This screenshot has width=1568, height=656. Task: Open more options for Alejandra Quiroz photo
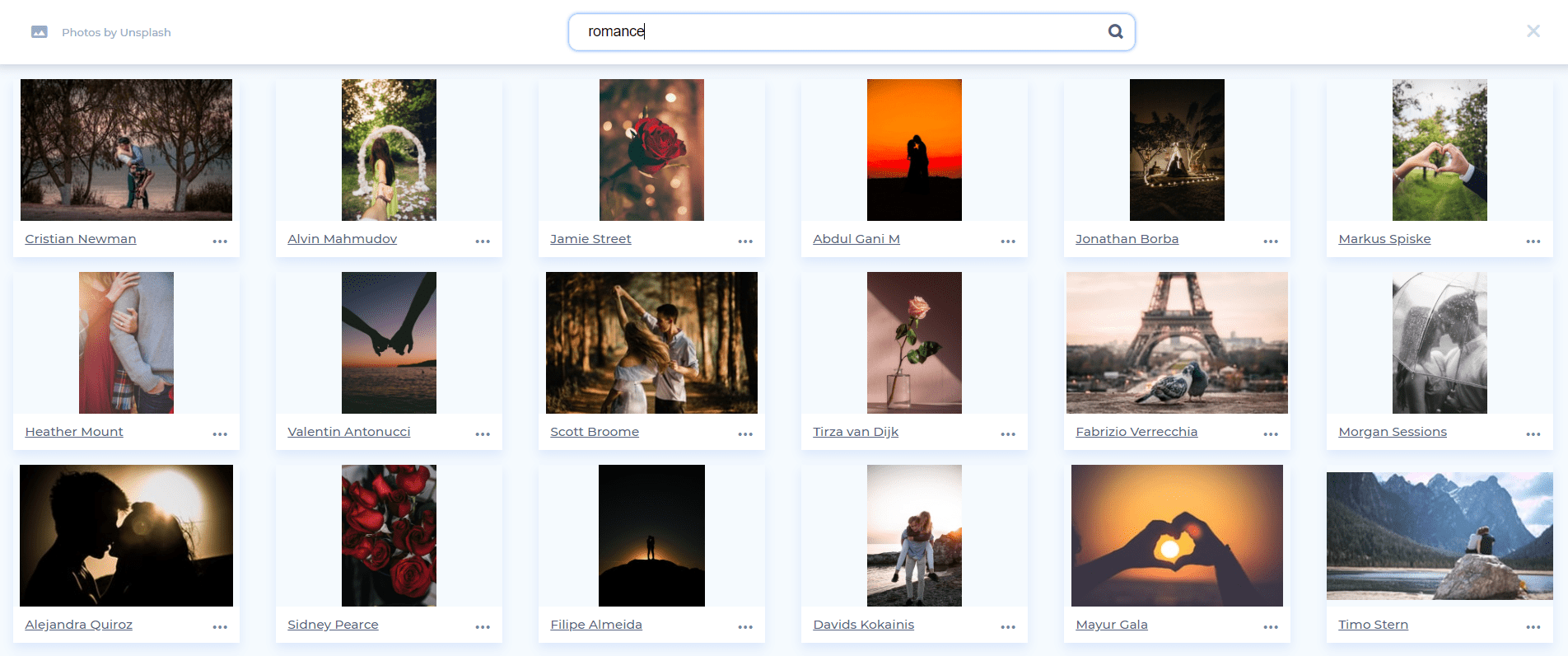(220, 627)
